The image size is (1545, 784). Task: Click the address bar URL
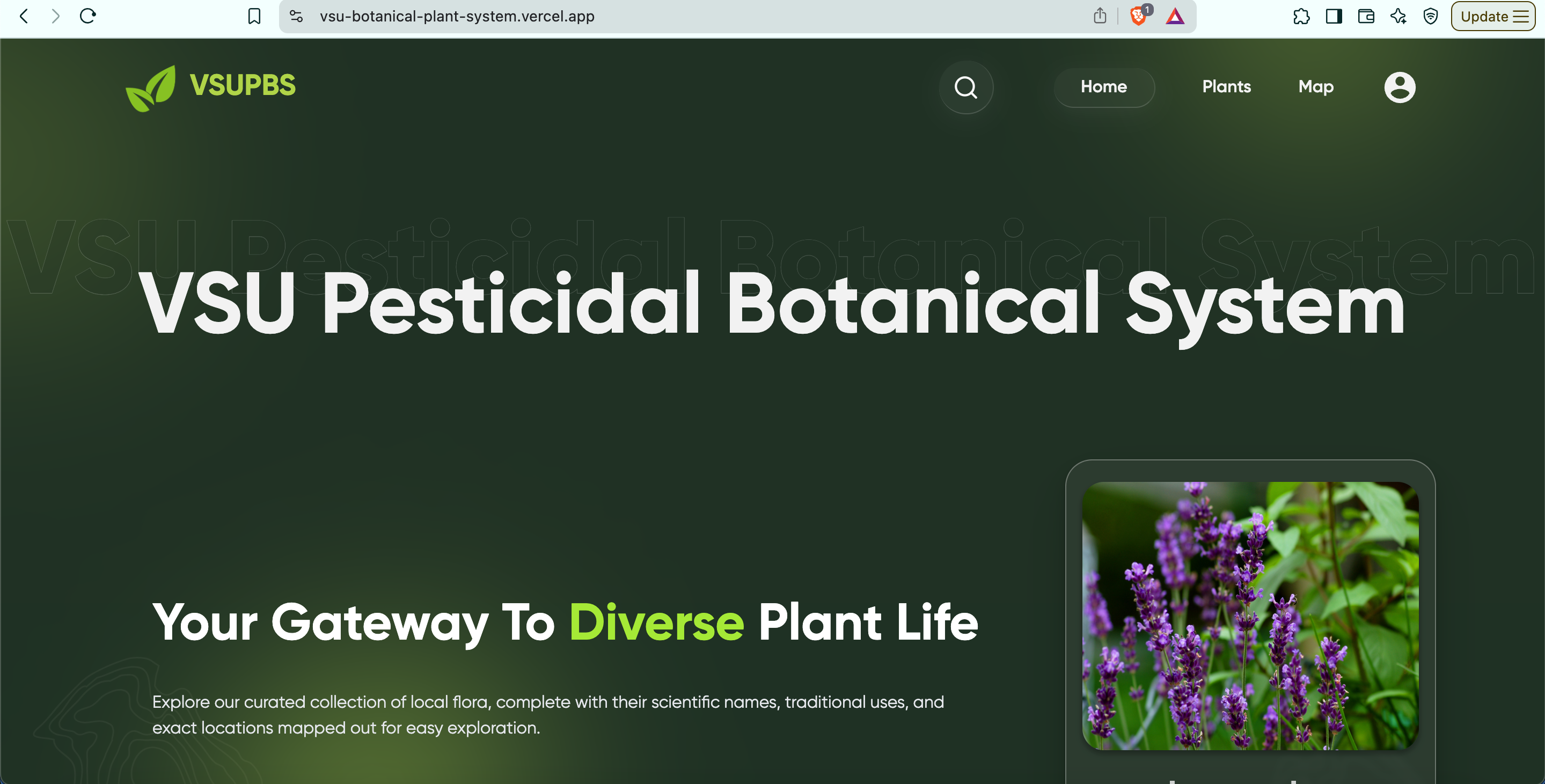coord(457,16)
